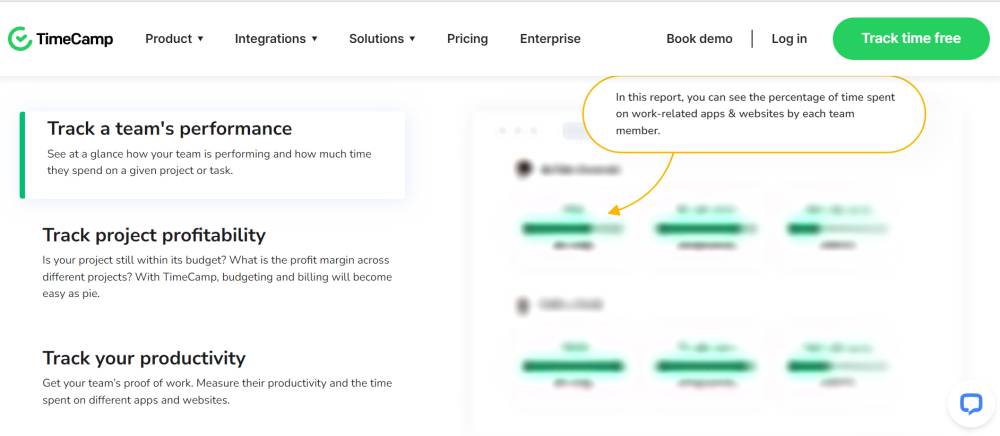The height and width of the screenshot is (436, 1000).
Task: Click the last progress bar in the second row
Action: [x=837, y=367]
